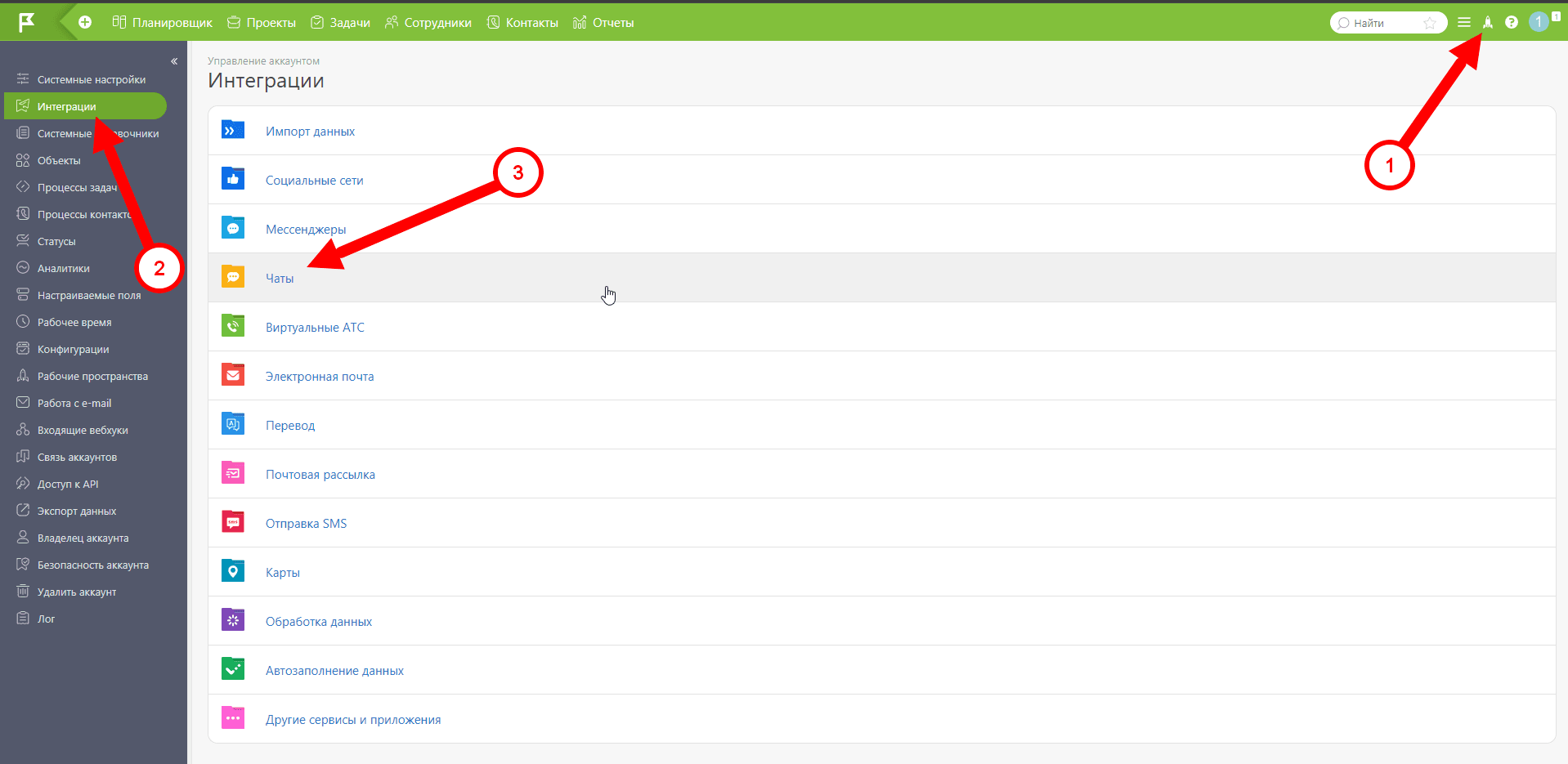Click the Мессенджеры icon
Viewport: 1568px width, 764px height.
point(233,228)
